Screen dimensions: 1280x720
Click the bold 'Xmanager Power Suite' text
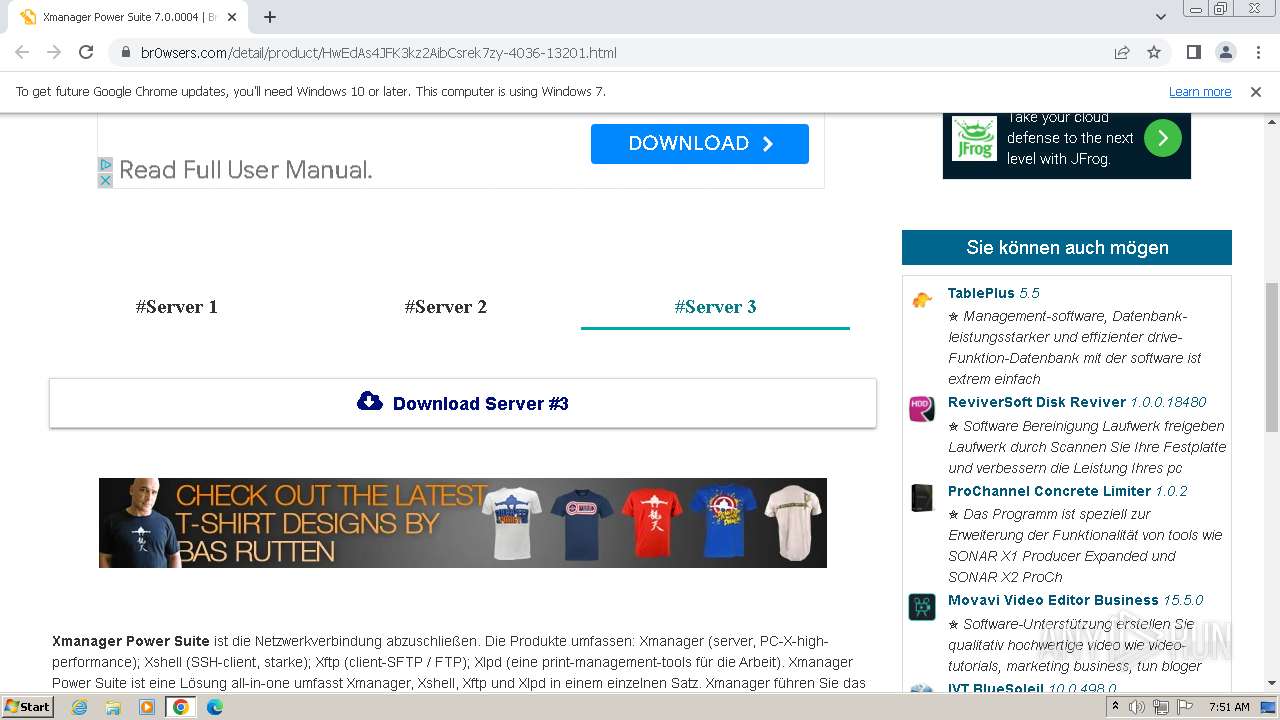131,641
